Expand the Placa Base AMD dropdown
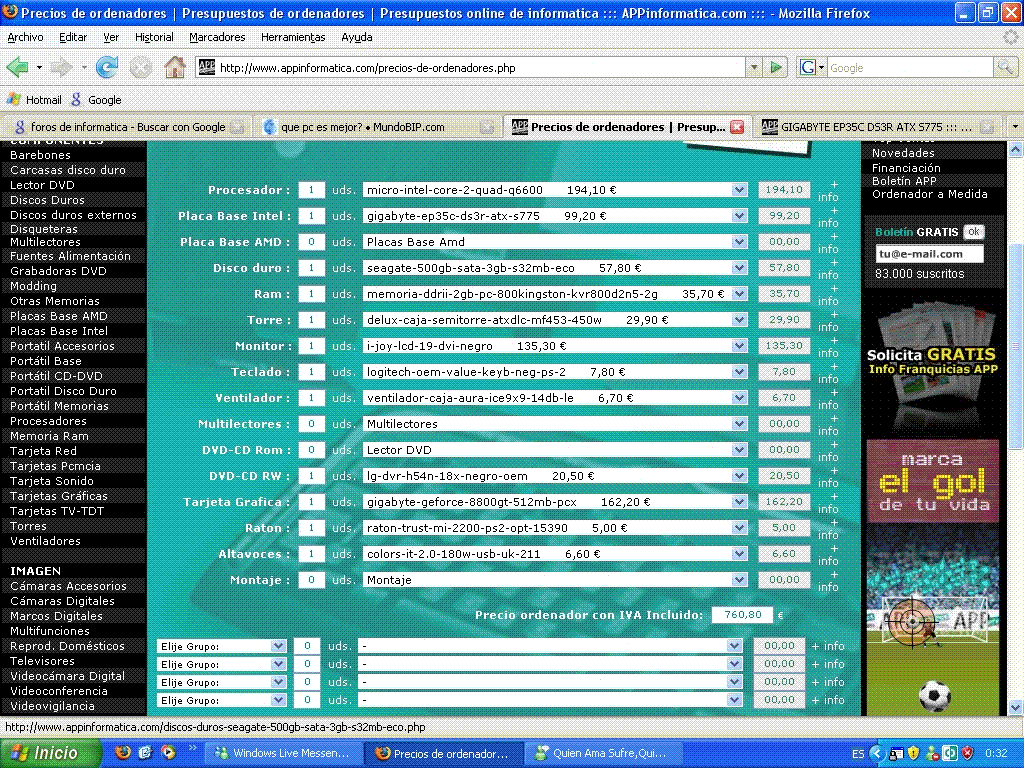The height and width of the screenshot is (768, 1024). point(739,242)
